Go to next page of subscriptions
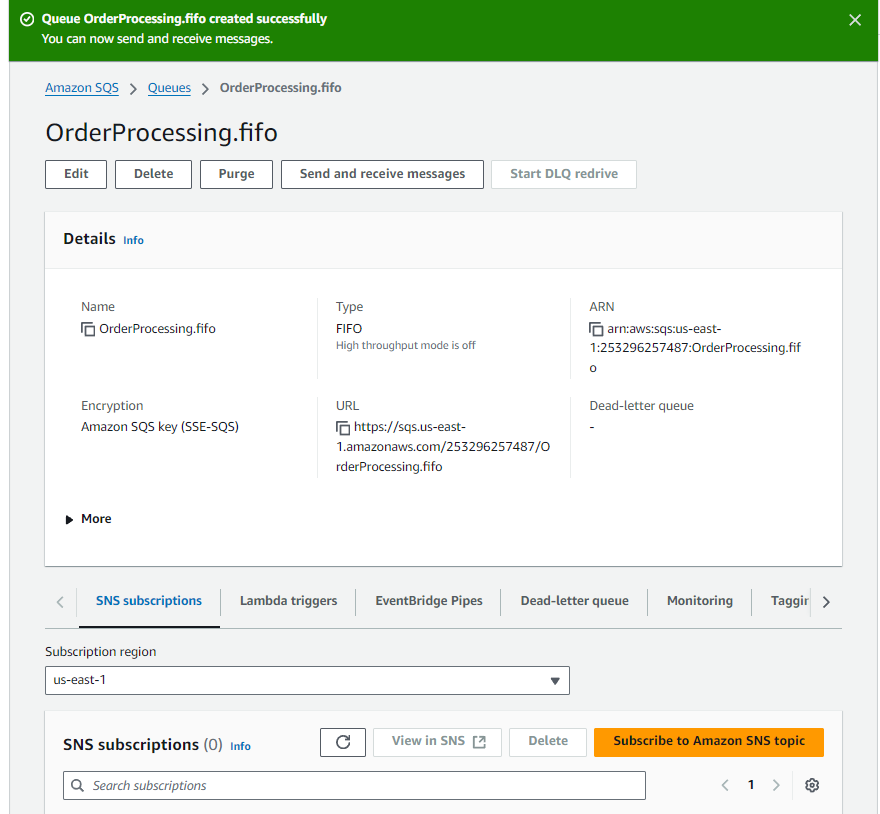The image size is (880, 814). 776,785
